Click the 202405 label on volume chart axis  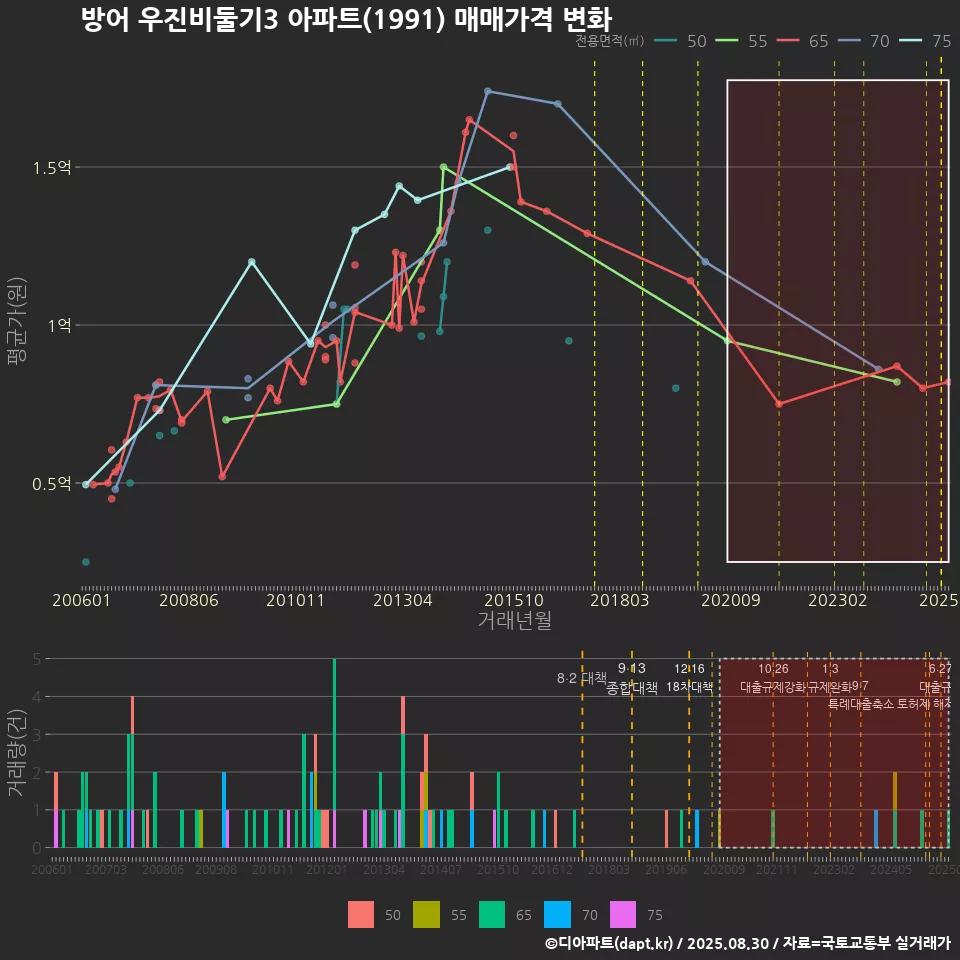(891, 870)
